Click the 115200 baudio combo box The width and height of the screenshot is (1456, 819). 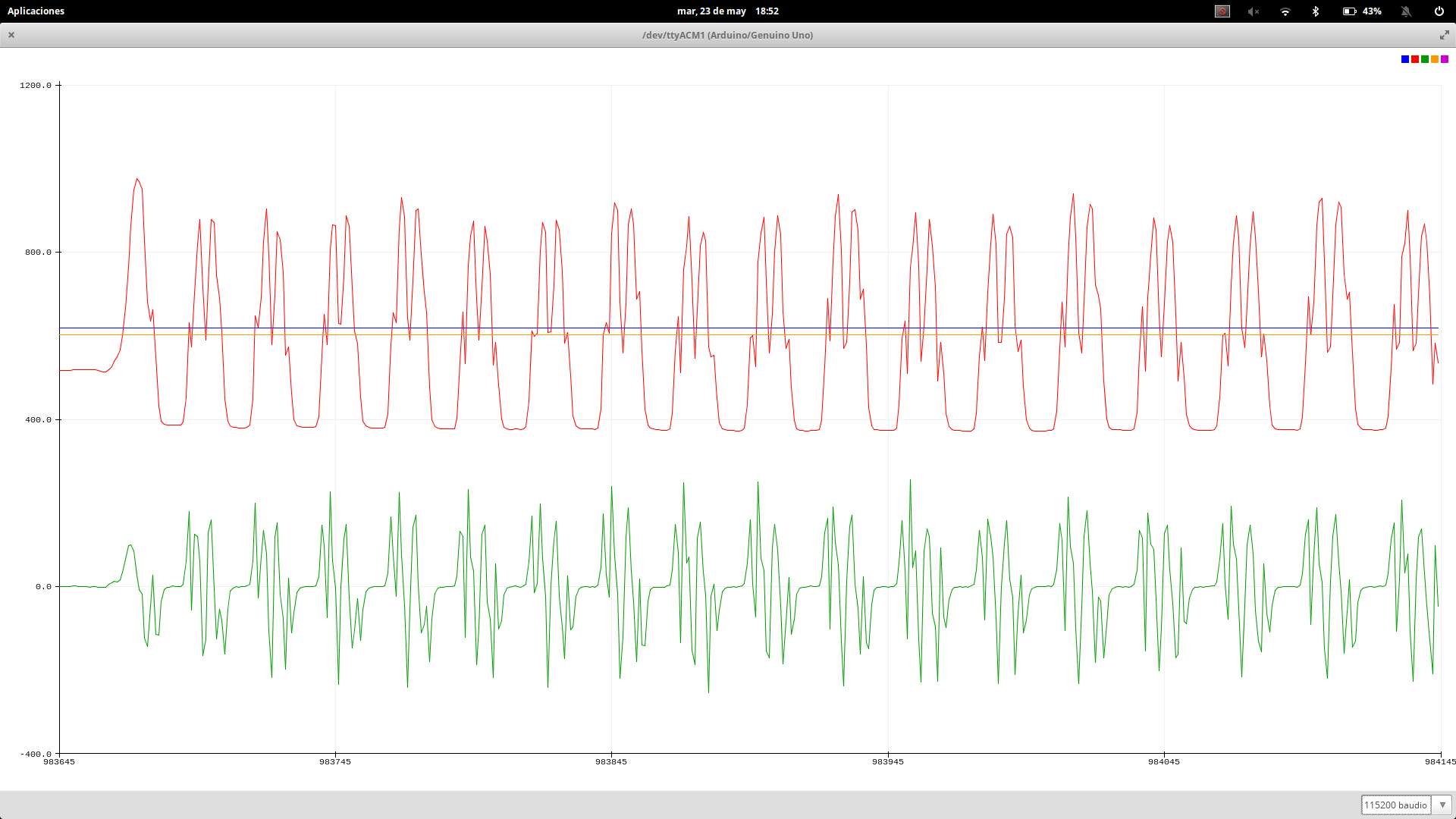[1395, 805]
